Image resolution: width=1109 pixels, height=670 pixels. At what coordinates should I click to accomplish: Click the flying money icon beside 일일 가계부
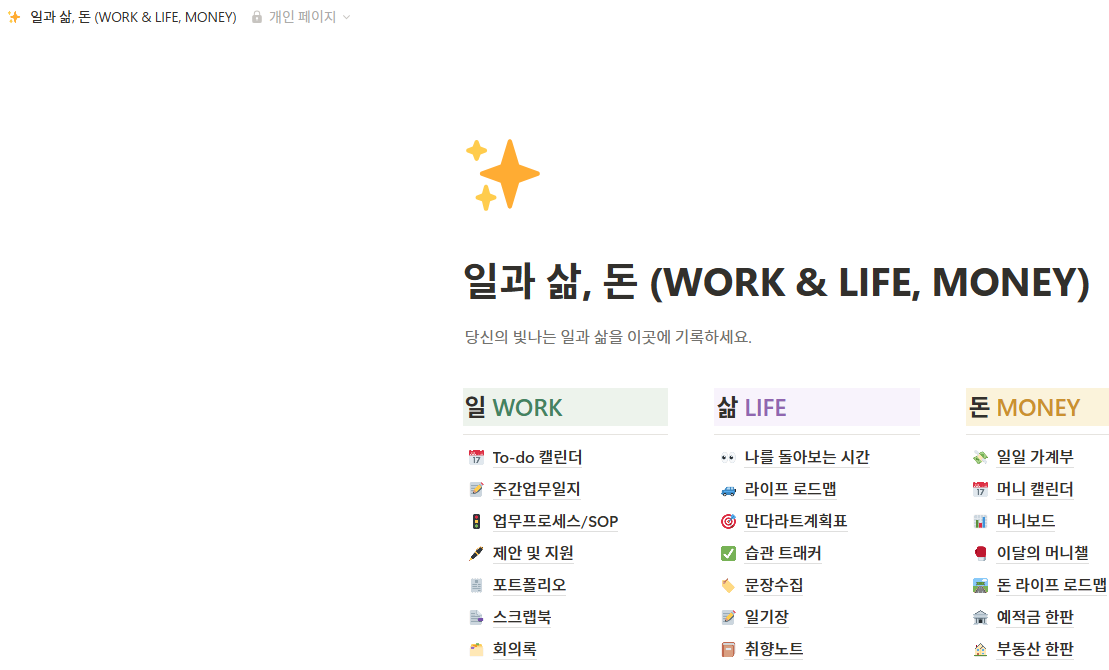tap(980, 458)
